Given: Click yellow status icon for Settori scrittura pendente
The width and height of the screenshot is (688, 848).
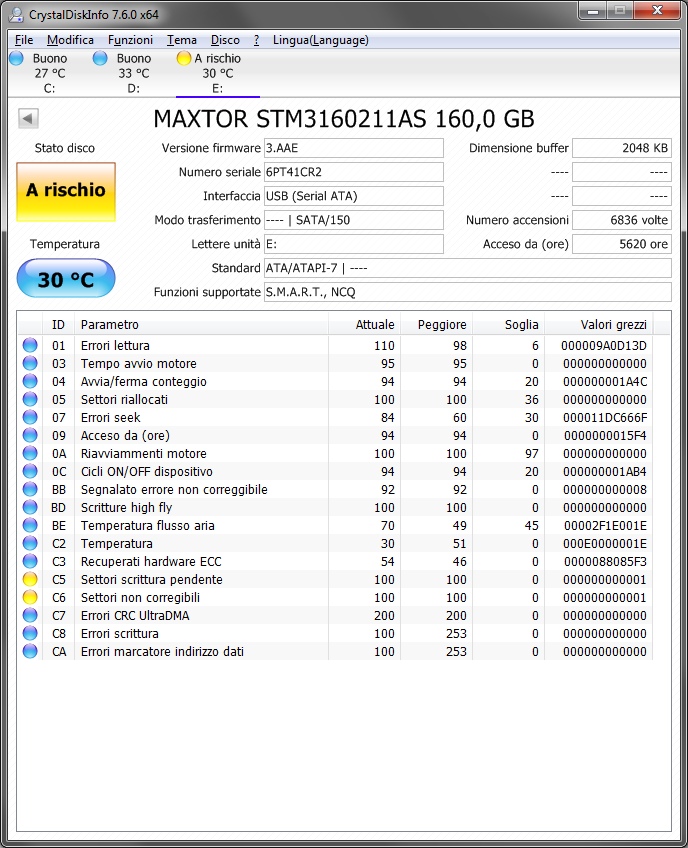Looking at the screenshot, I should (30, 580).
